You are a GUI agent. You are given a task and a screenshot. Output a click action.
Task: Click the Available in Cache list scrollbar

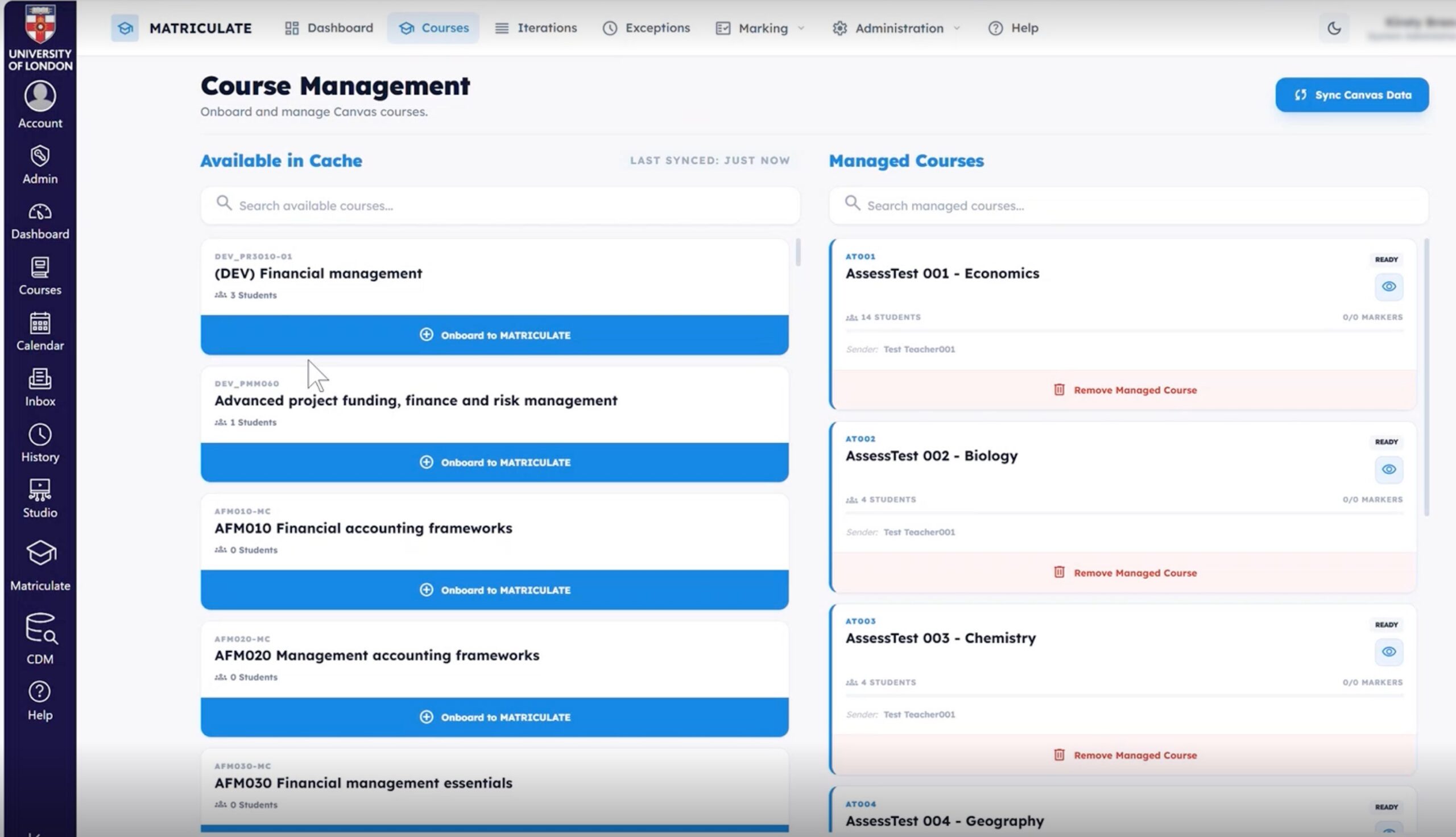[797, 253]
